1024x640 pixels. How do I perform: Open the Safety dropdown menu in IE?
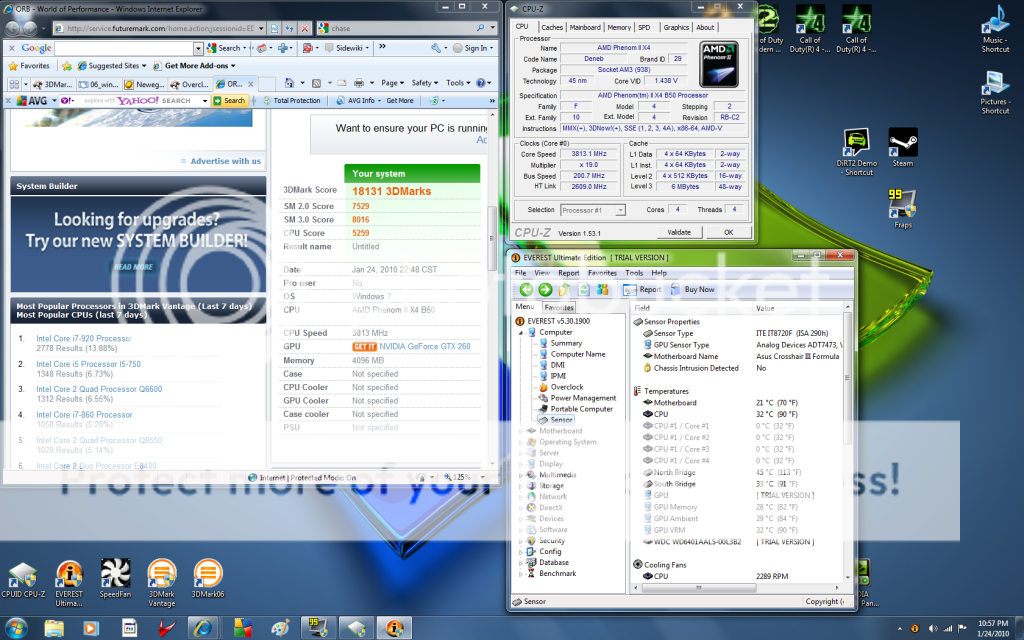(x=424, y=83)
